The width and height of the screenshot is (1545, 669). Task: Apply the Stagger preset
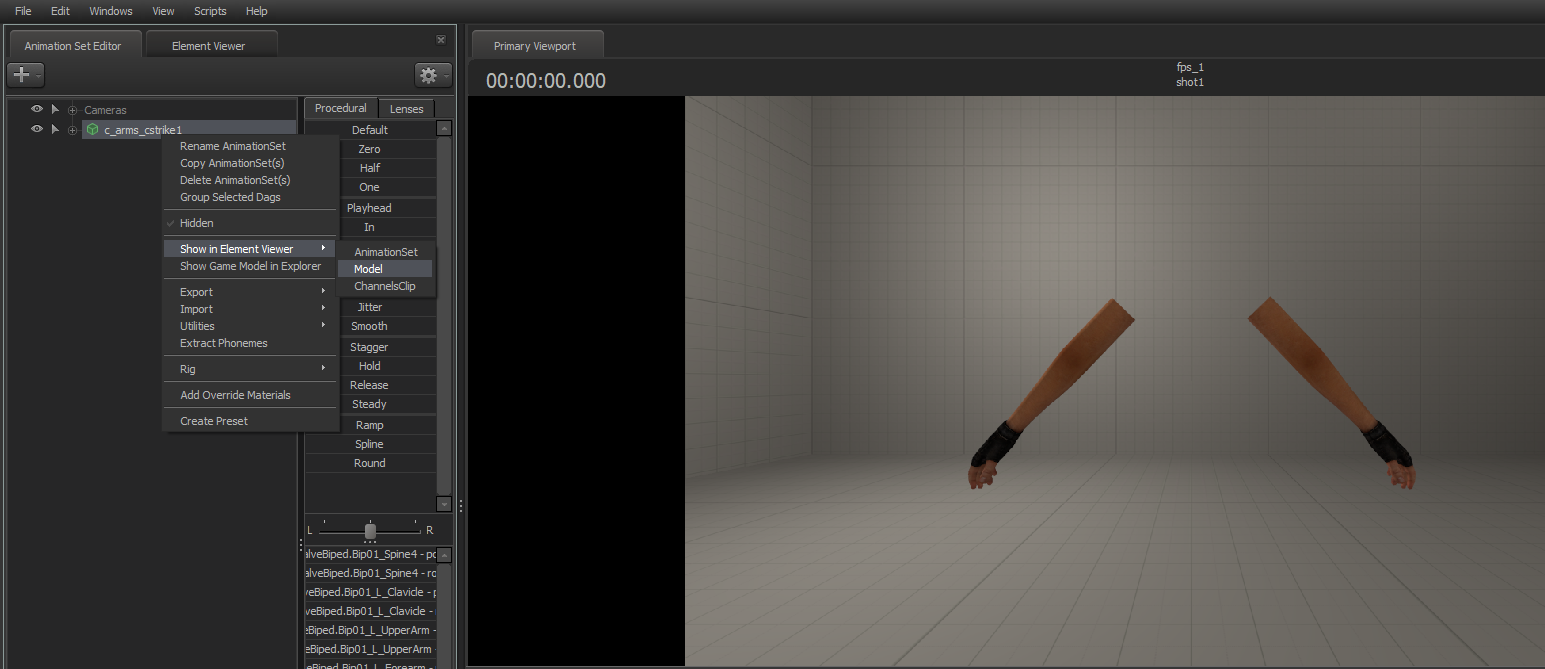(370, 347)
